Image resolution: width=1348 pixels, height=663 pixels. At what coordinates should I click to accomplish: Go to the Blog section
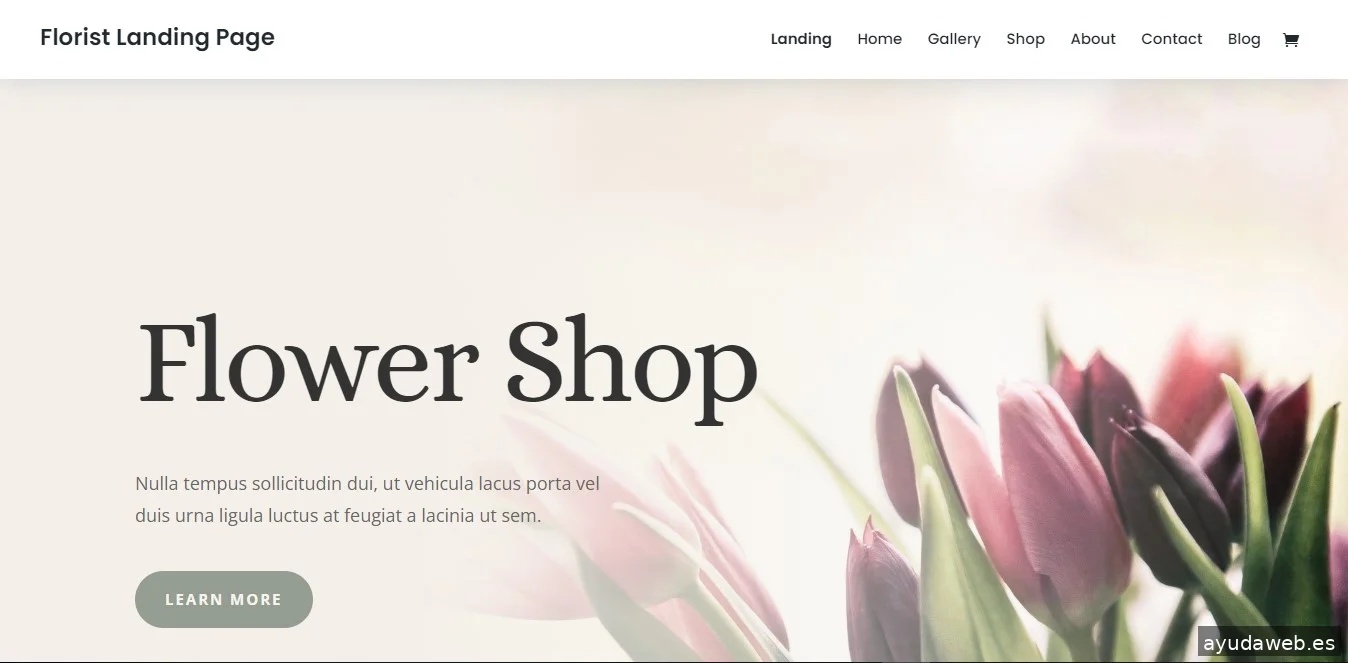pyautogui.click(x=1244, y=39)
